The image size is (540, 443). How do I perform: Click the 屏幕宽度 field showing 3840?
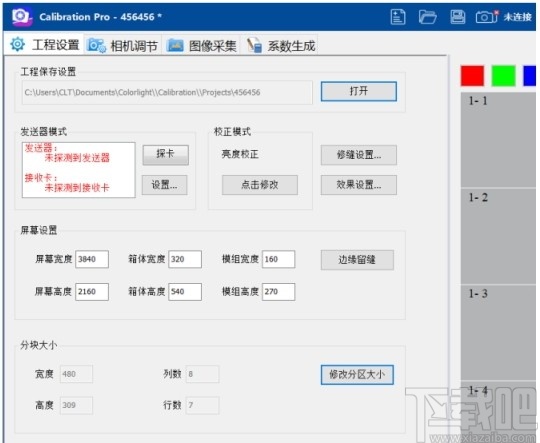click(92, 259)
